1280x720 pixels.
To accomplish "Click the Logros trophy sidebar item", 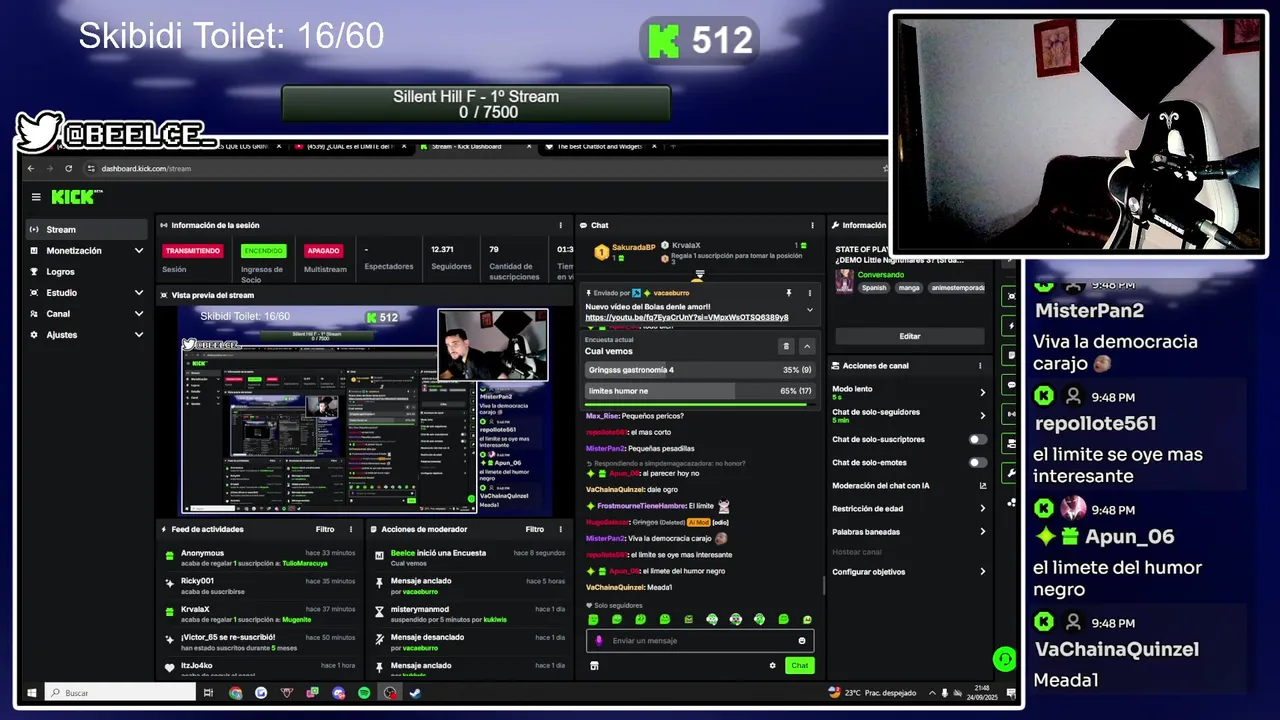I will tap(86, 271).
